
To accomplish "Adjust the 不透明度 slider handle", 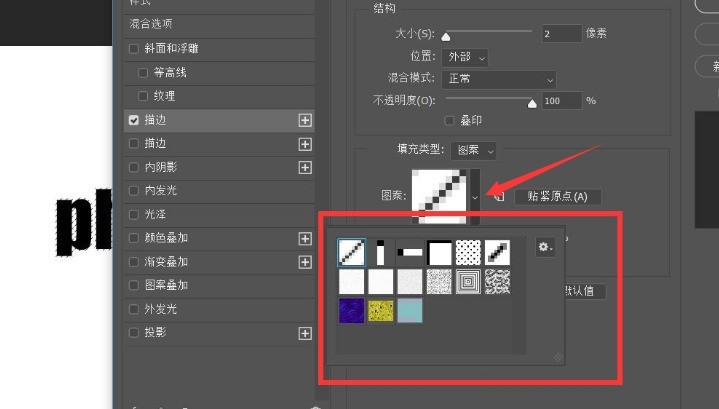I will tap(532, 104).
